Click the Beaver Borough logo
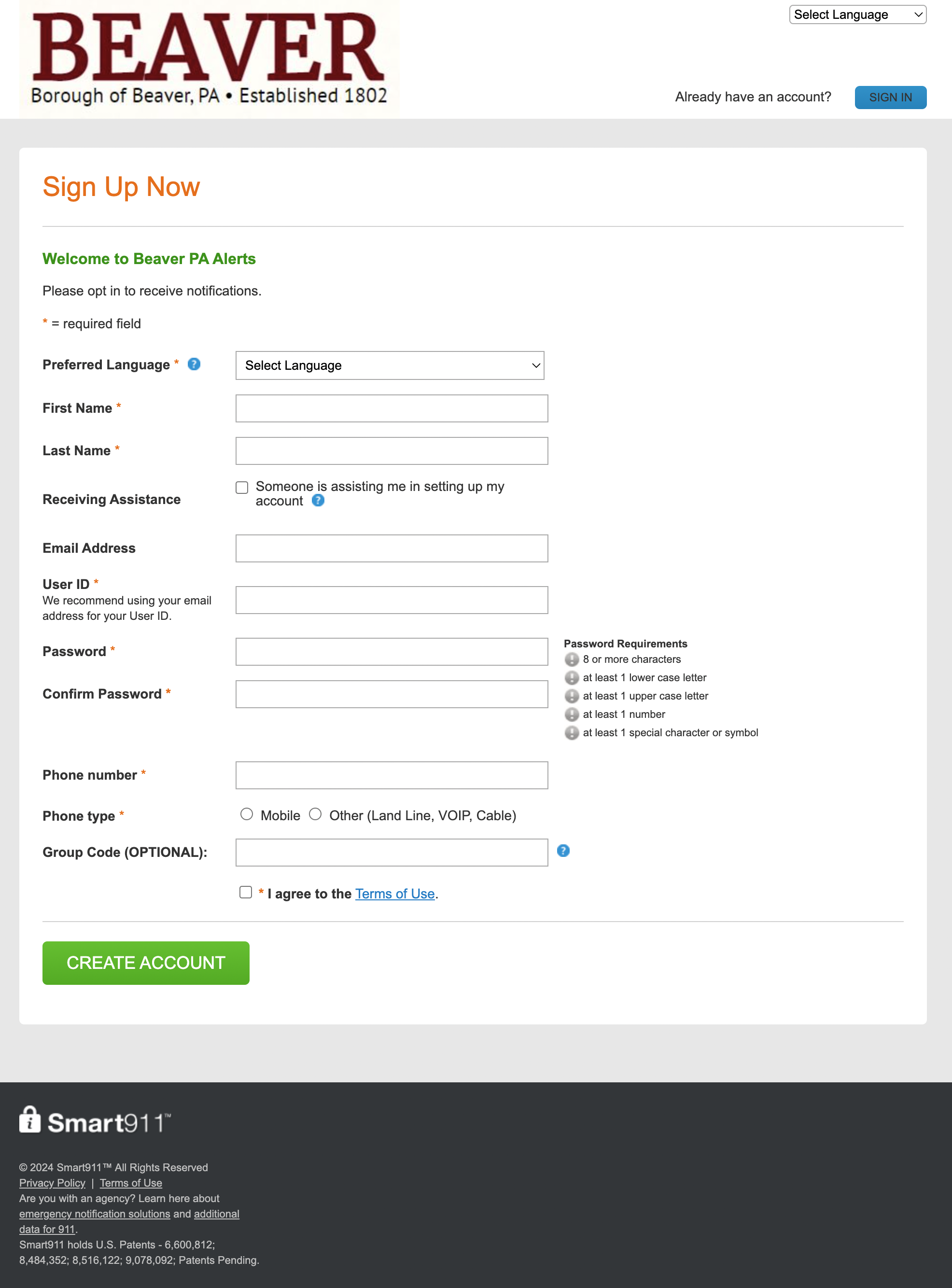The width and height of the screenshot is (952, 1288). pyautogui.click(x=209, y=59)
